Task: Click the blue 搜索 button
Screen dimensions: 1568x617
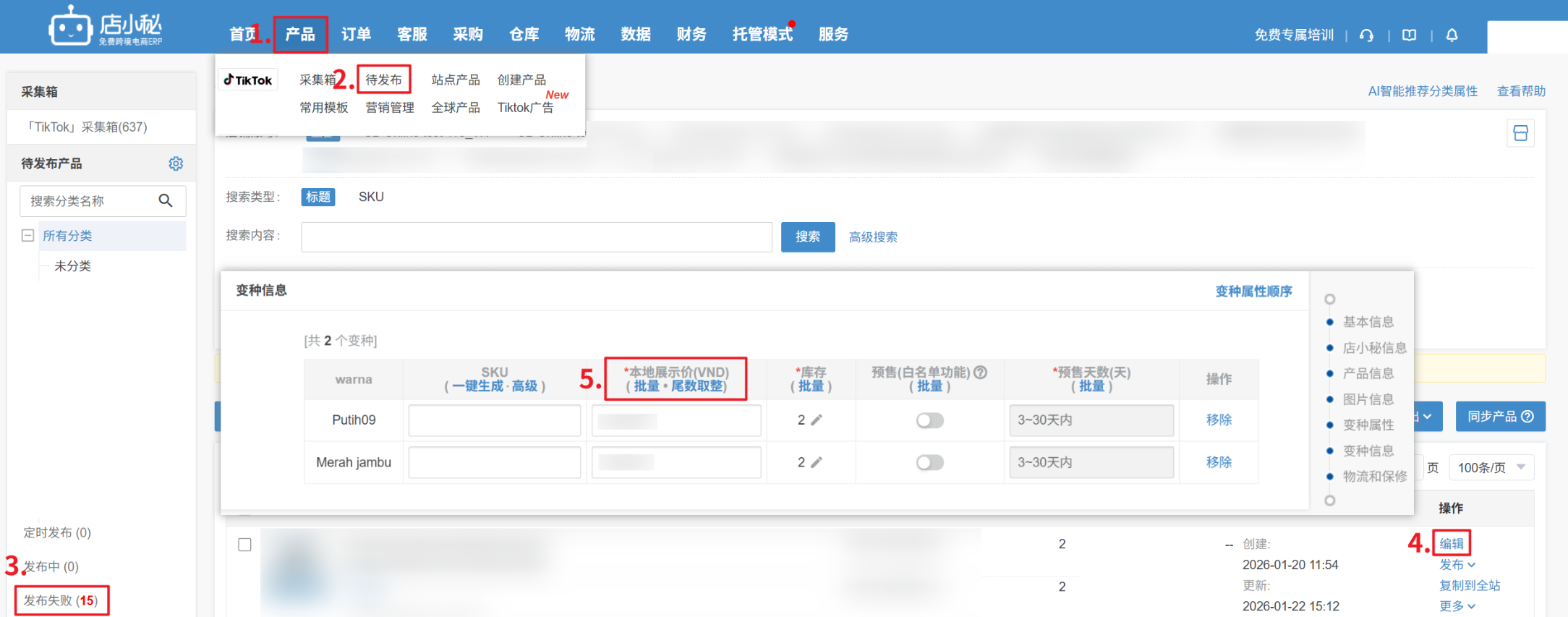Action: (807, 237)
